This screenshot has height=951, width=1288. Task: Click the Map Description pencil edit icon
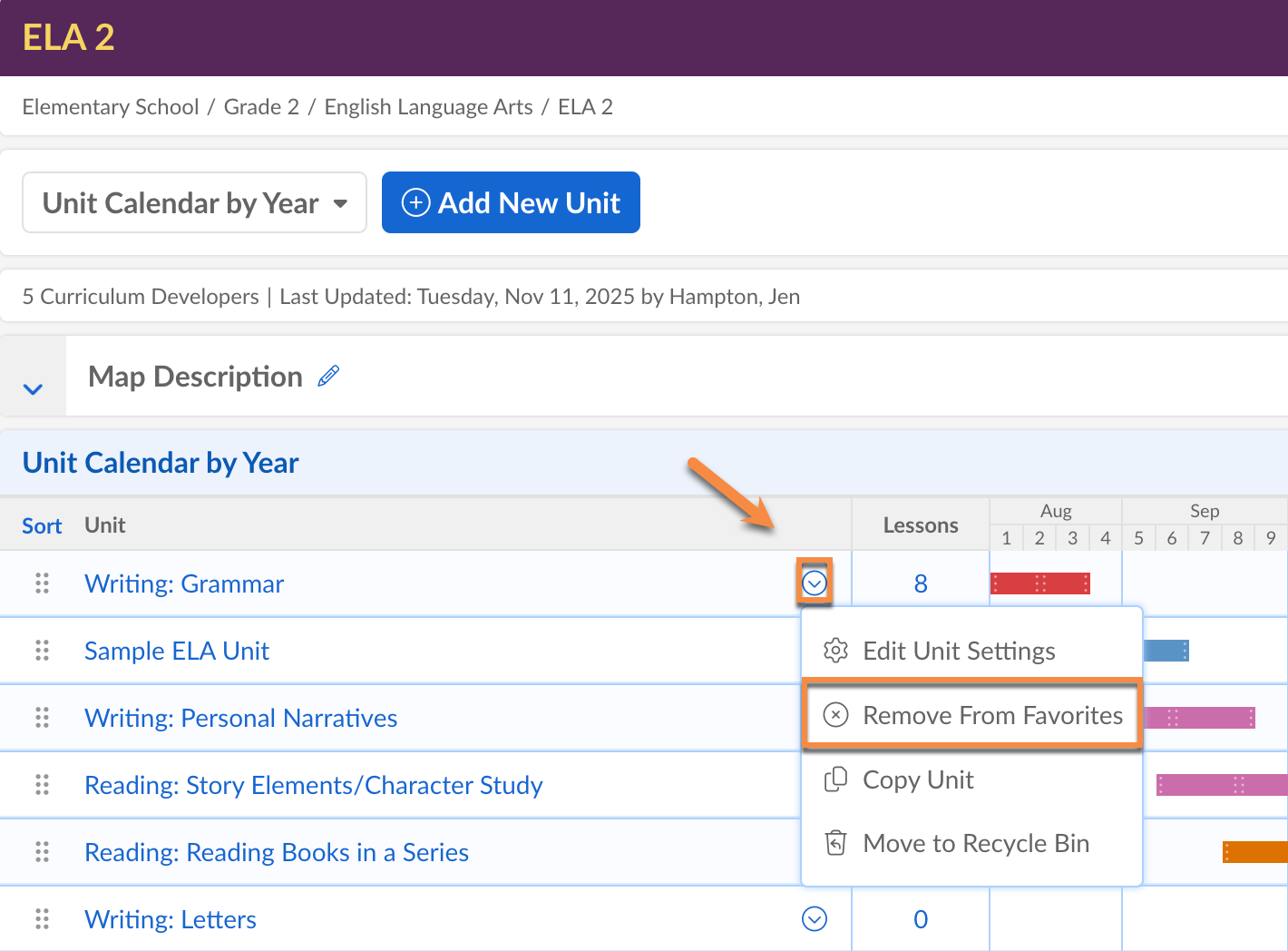[328, 376]
